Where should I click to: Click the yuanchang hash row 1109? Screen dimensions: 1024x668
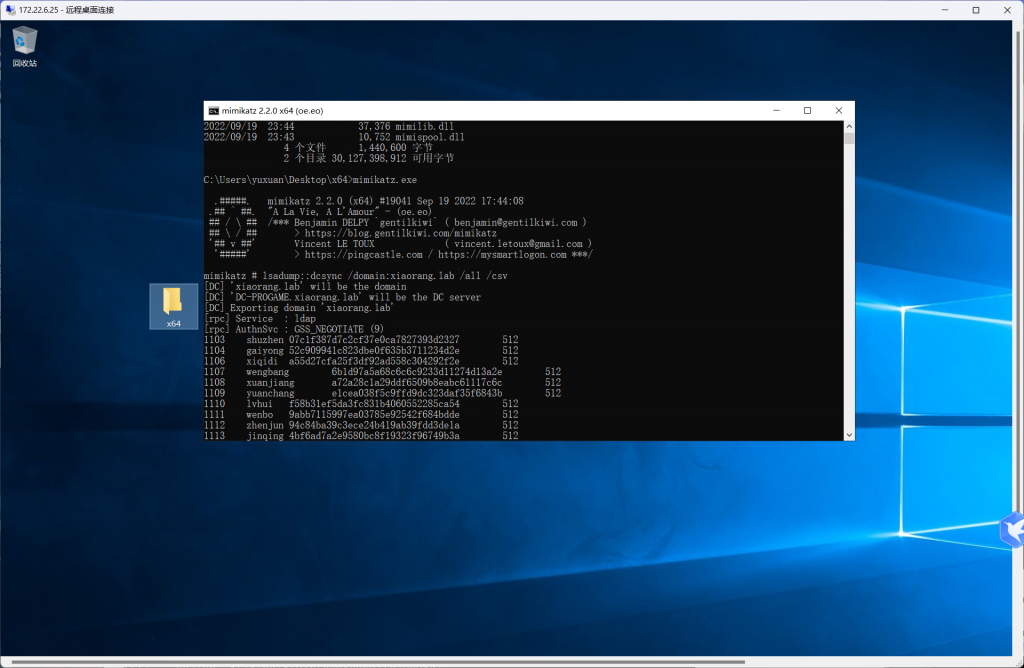(382, 393)
